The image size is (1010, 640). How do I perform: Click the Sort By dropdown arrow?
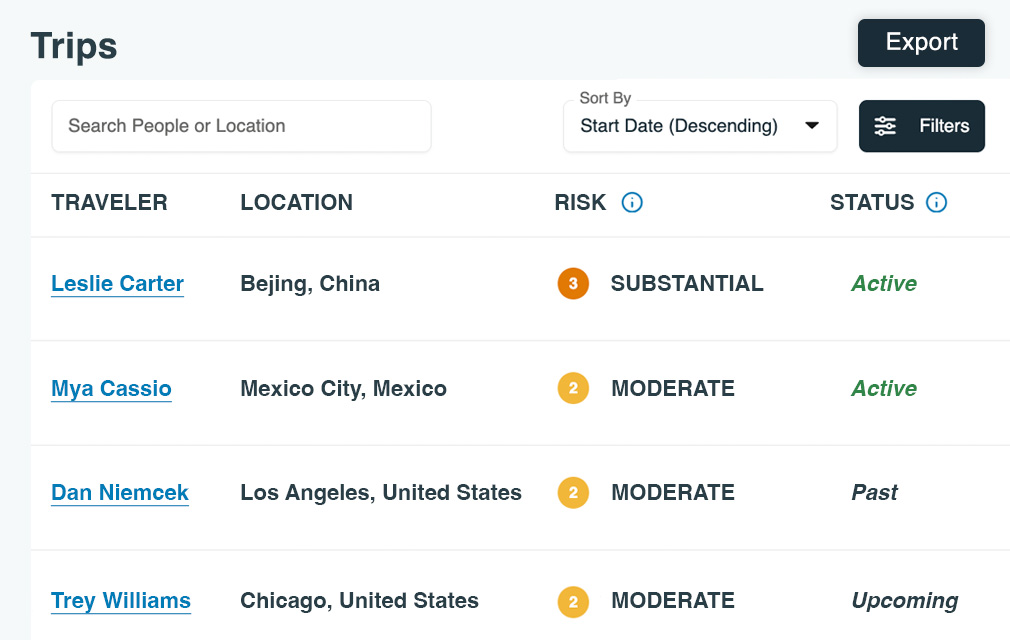point(812,126)
